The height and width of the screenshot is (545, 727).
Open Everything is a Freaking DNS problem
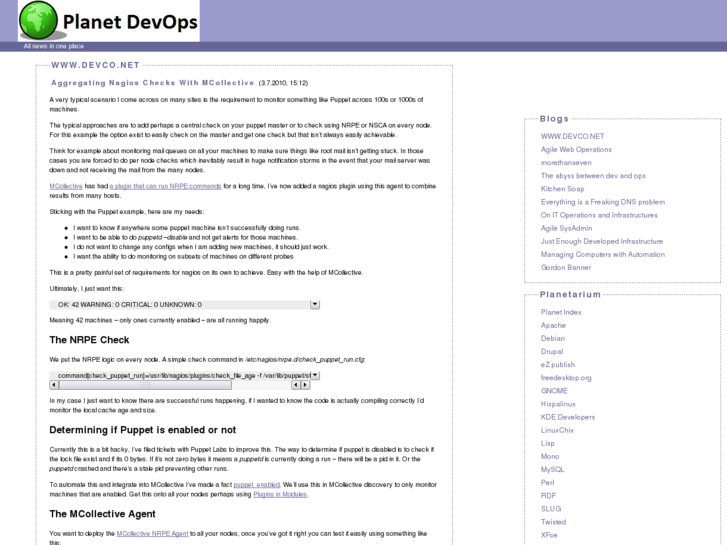coord(603,202)
